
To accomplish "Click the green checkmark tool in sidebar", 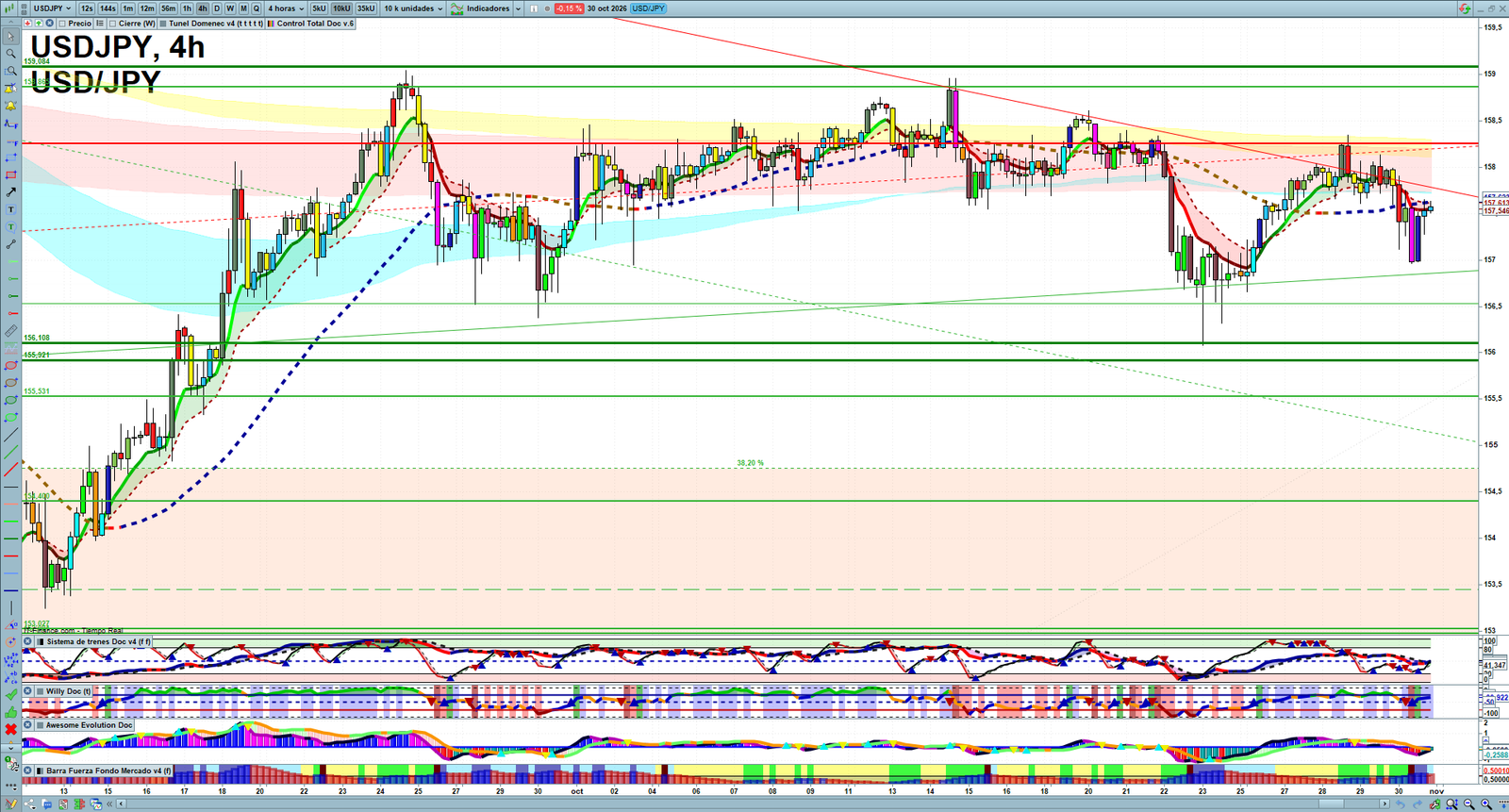I will [x=10, y=694].
